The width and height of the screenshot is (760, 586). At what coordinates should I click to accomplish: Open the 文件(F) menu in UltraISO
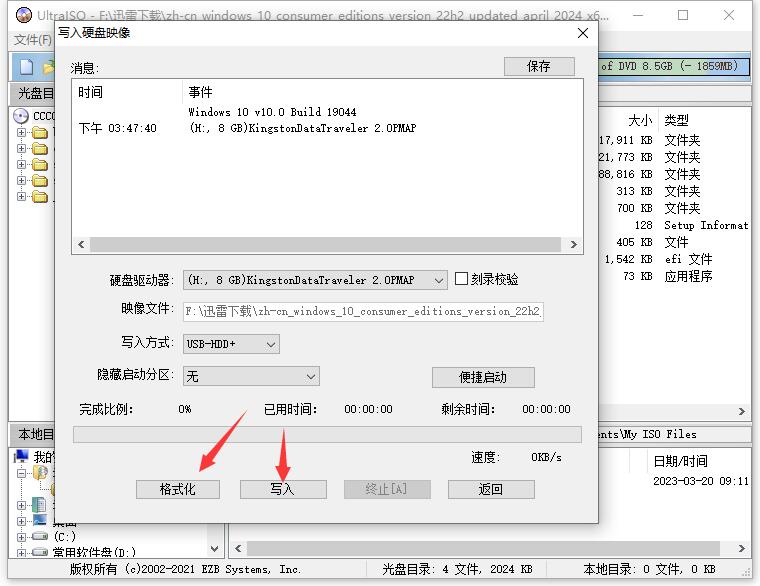(32, 40)
